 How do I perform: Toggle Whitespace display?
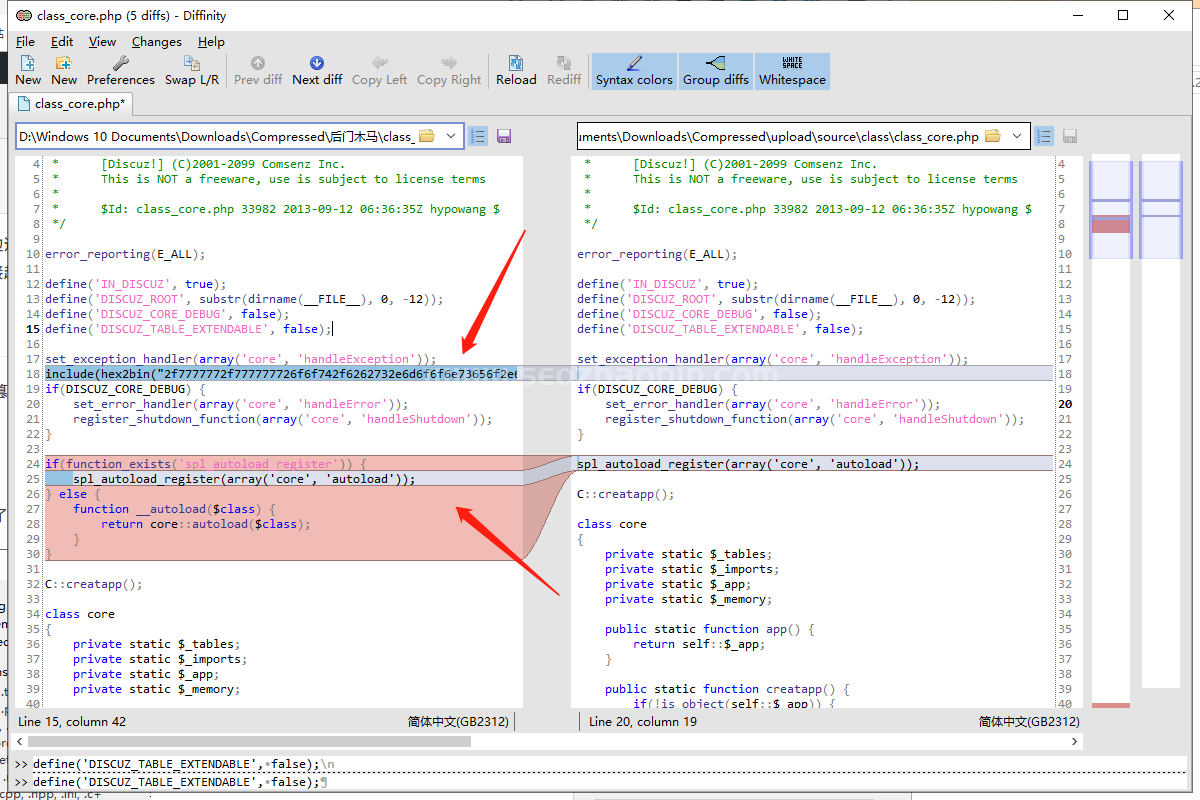(x=792, y=71)
